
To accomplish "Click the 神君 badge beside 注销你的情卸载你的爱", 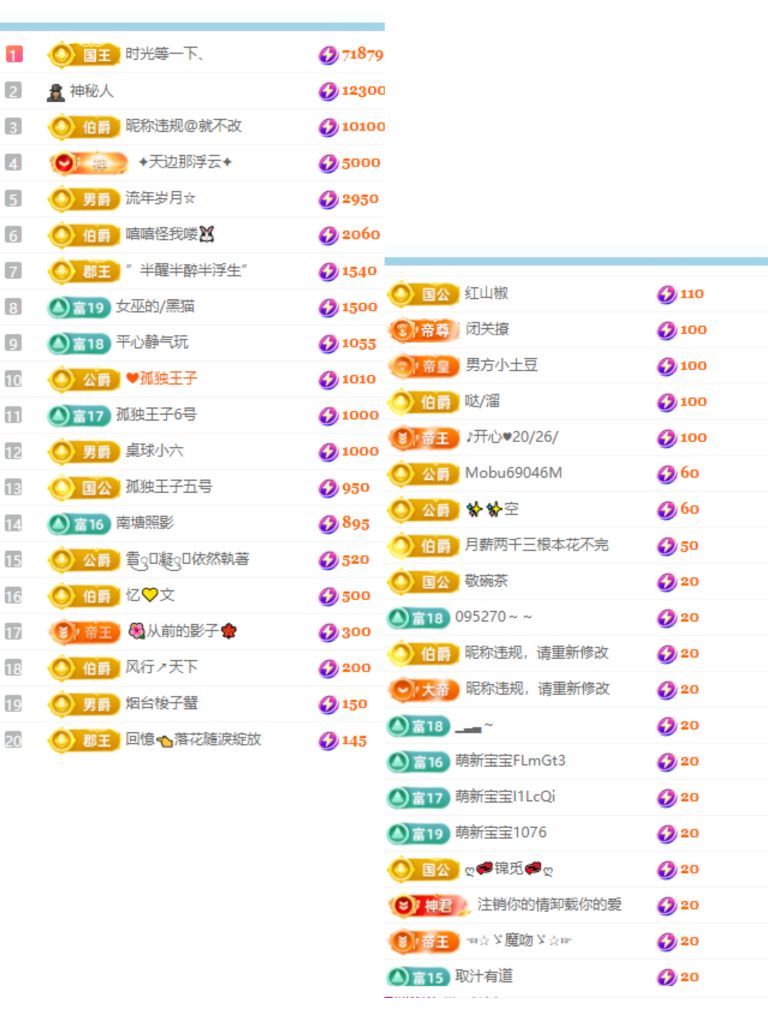I will point(429,906).
